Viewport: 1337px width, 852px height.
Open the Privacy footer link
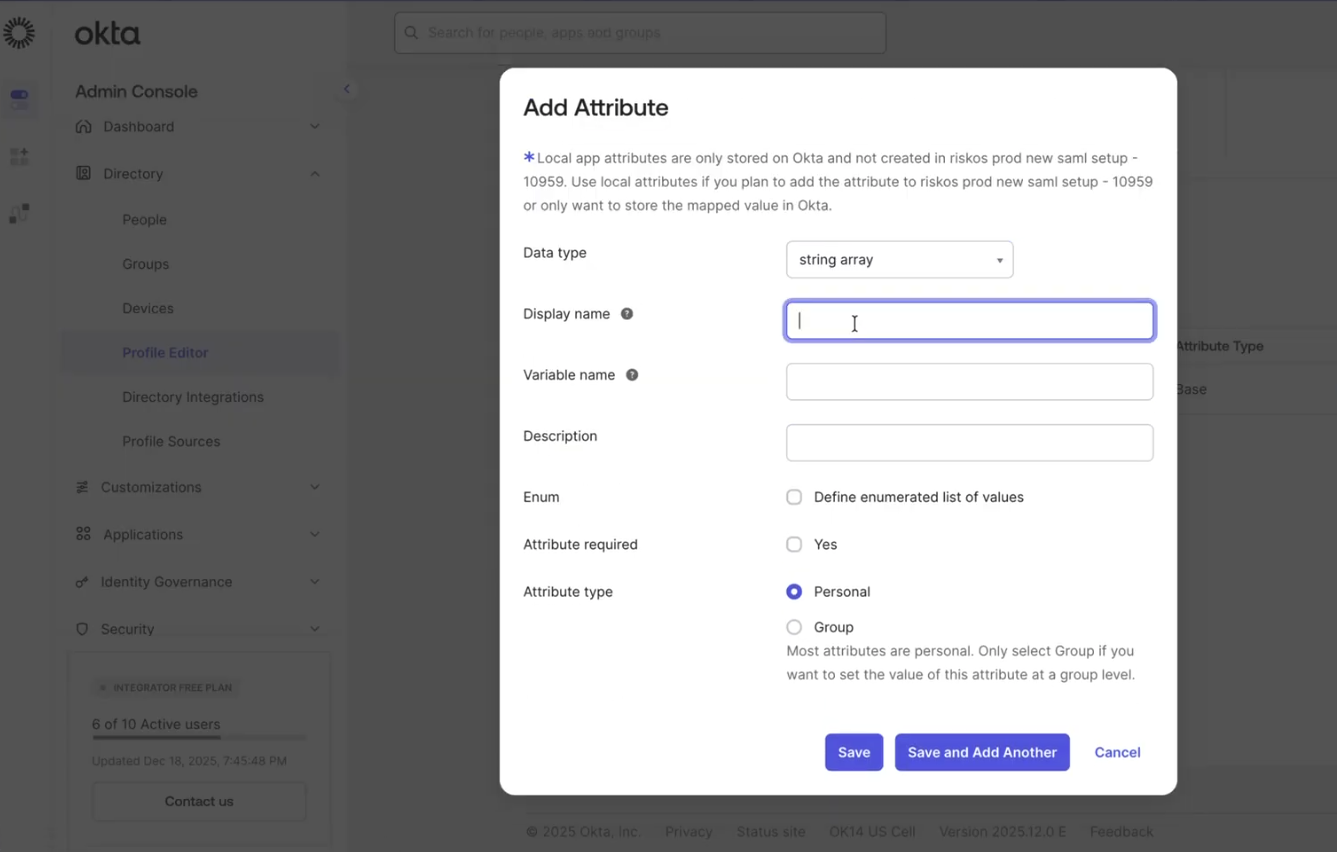pos(689,831)
